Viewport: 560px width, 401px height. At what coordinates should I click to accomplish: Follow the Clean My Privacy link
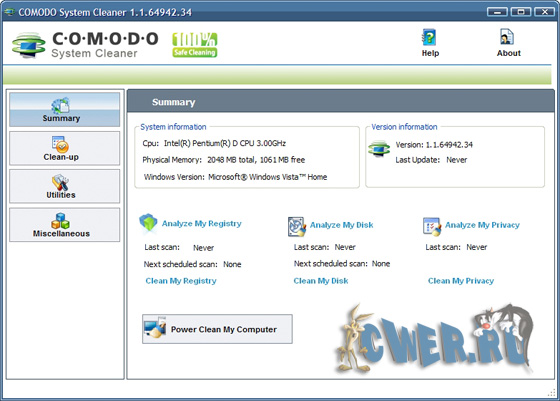[461, 281]
